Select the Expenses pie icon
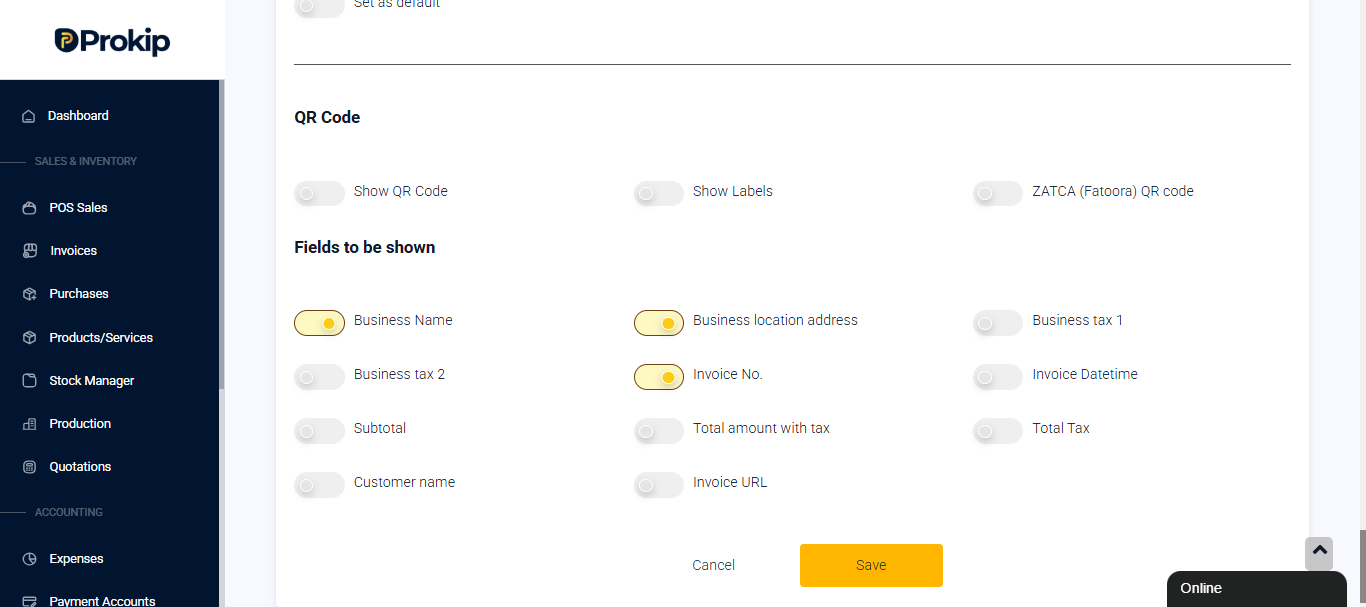Image resolution: width=1366 pixels, height=607 pixels. click(29, 559)
